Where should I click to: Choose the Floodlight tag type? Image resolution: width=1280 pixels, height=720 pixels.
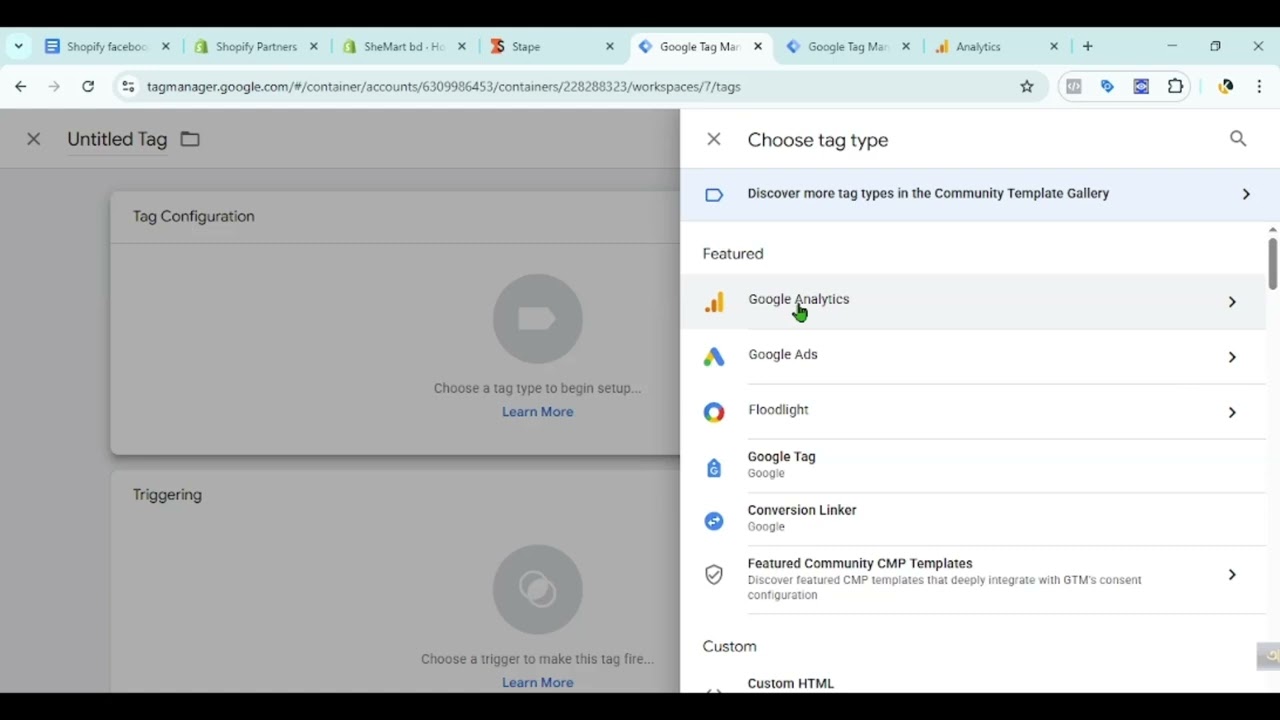973,412
